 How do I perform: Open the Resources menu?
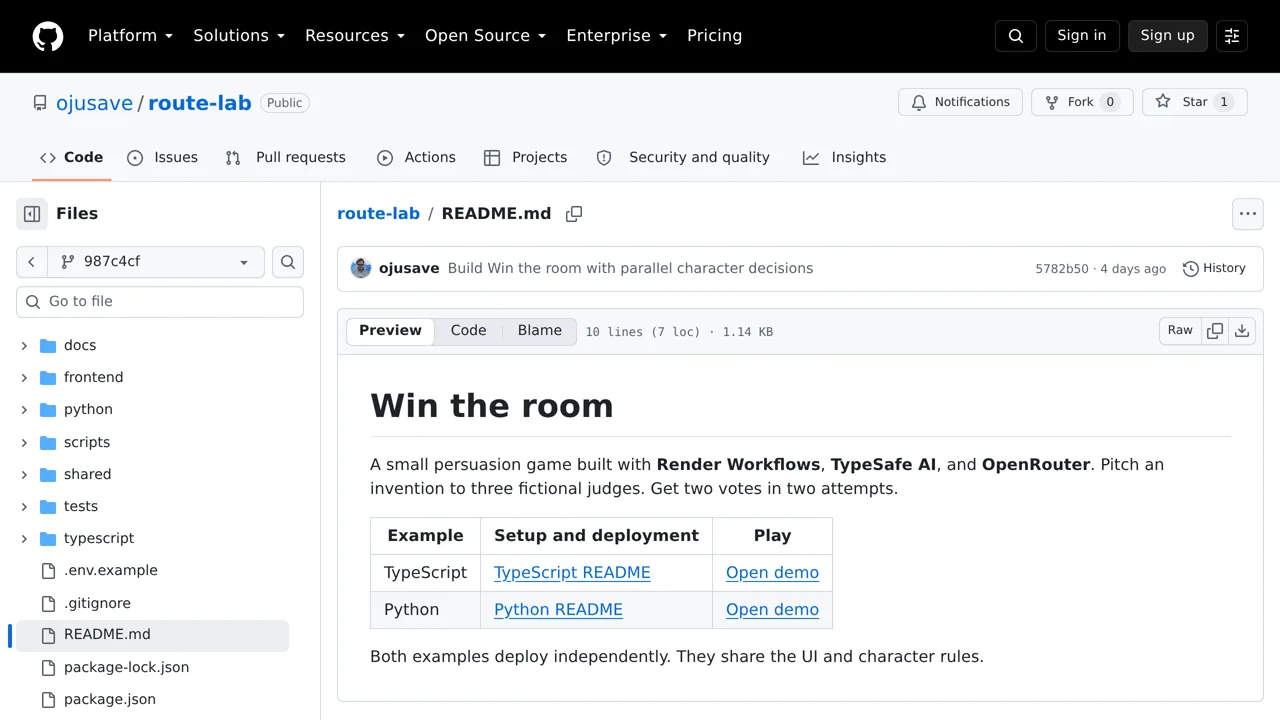[354, 36]
